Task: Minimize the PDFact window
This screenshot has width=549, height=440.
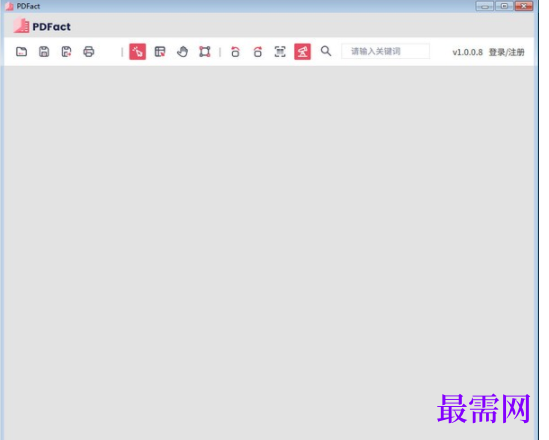Action: pos(485,6)
